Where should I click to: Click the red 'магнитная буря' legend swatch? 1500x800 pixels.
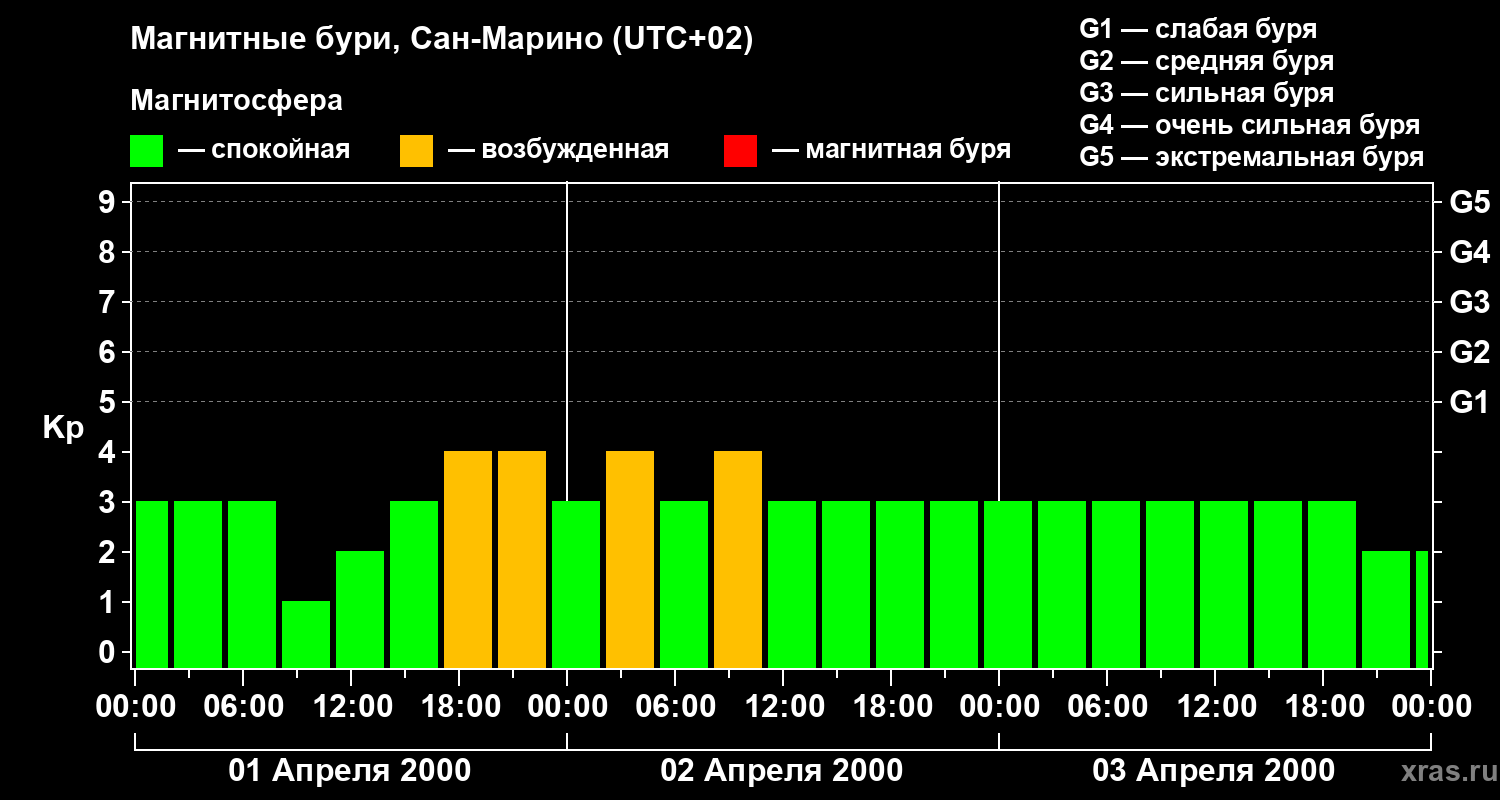[740, 151]
